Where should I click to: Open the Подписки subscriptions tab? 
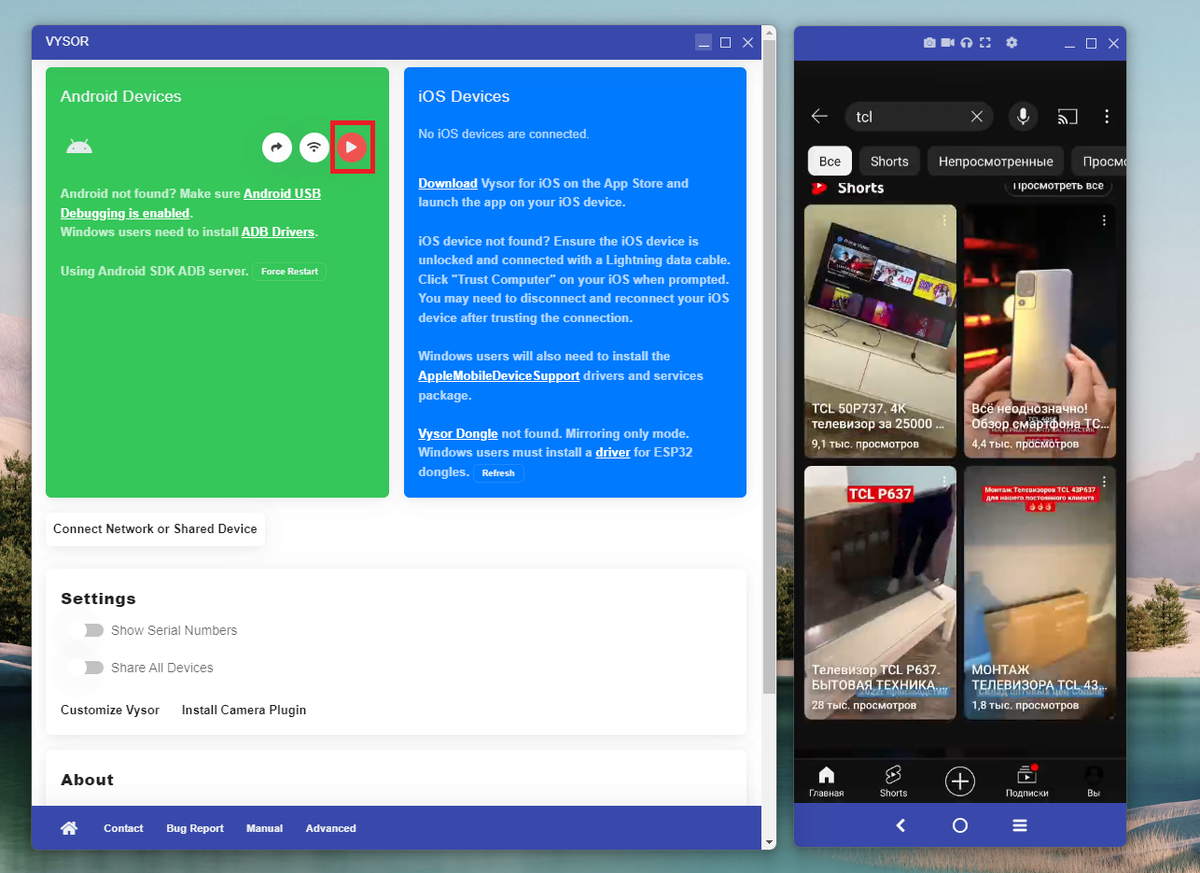point(1027,782)
